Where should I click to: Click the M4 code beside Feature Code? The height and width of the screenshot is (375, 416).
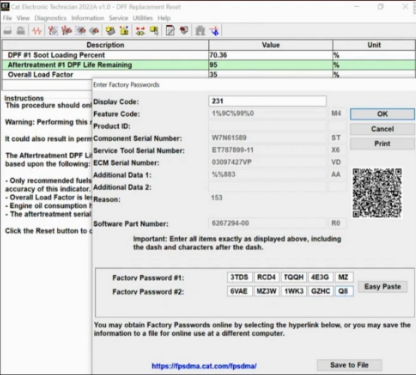[336, 114]
